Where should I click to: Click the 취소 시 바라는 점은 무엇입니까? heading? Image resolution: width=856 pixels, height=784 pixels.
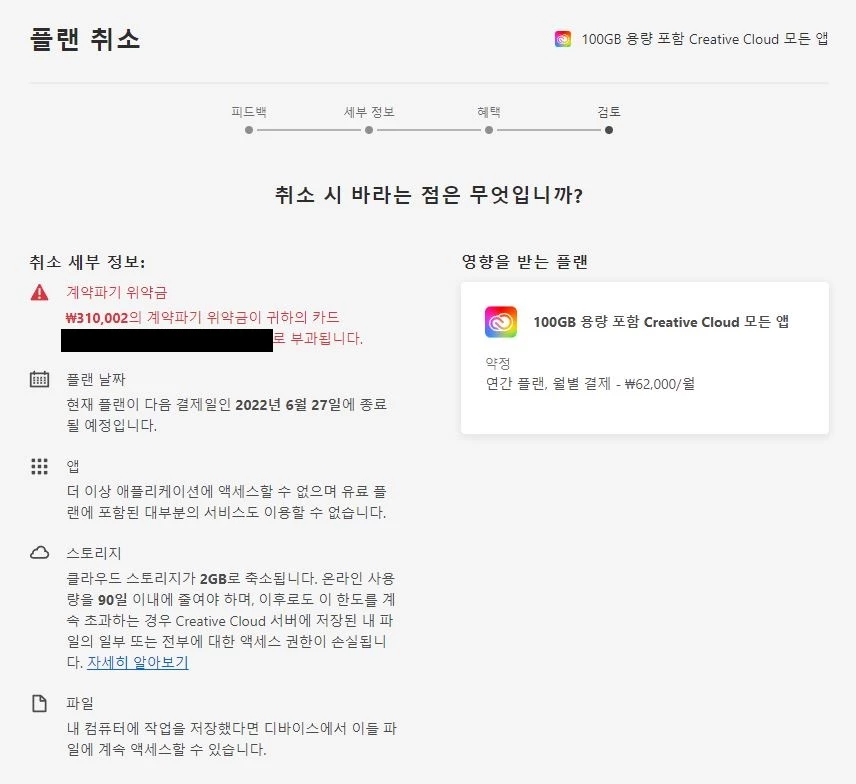(429, 194)
